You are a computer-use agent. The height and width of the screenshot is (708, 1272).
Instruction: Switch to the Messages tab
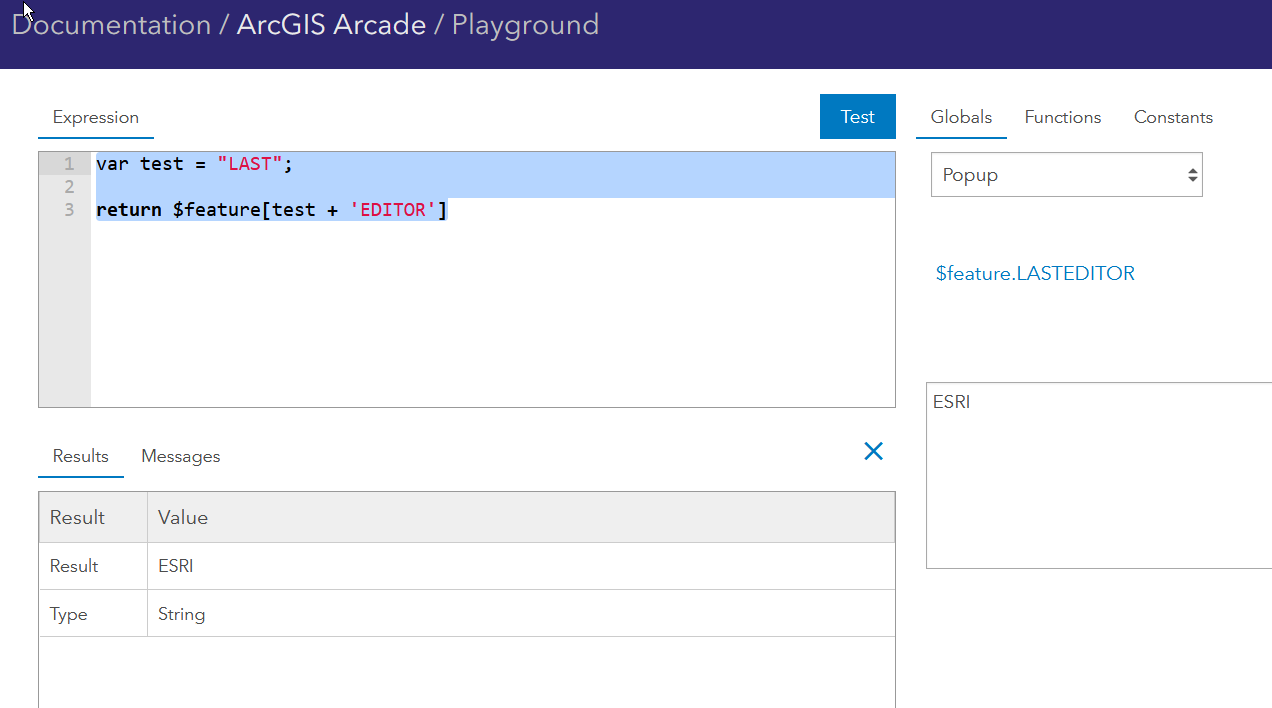181,456
